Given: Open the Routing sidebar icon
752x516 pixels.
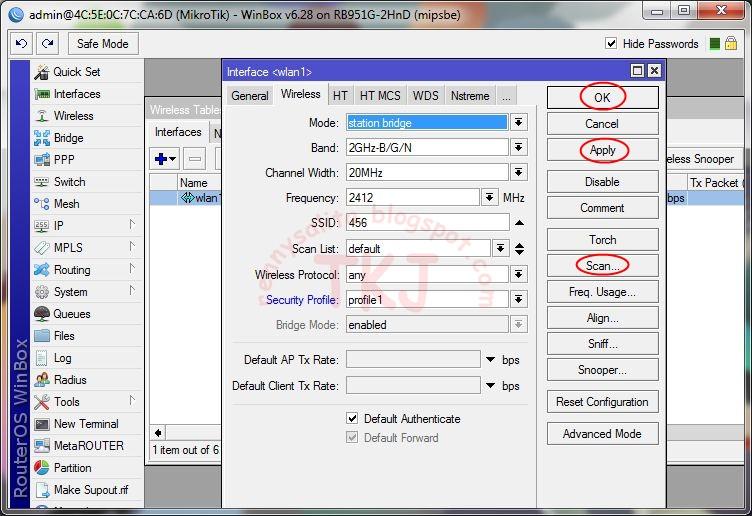Looking at the screenshot, I should coord(42,270).
